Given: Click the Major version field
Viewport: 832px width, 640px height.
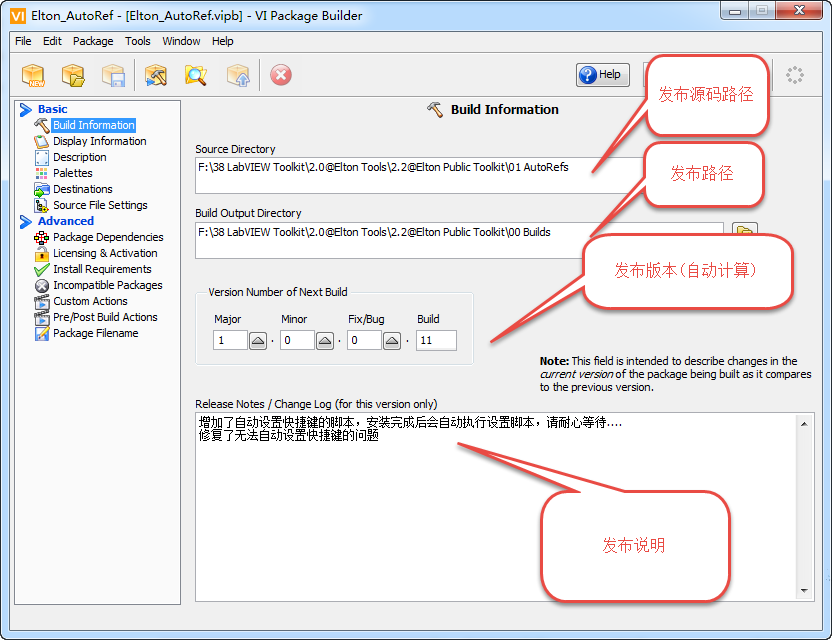Looking at the screenshot, I should point(230,340).
